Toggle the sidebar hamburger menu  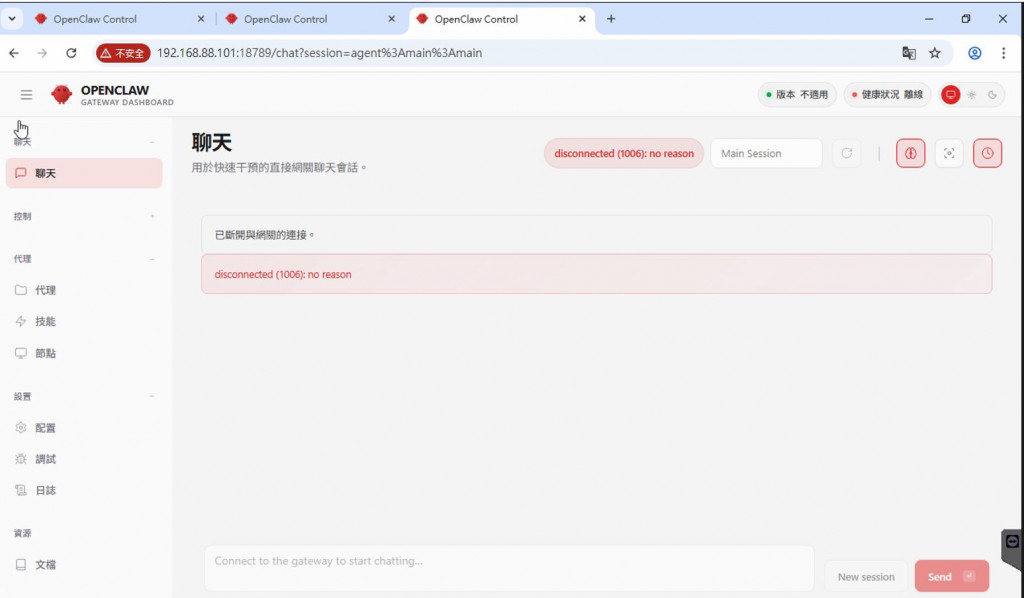(x=26, y=95)
